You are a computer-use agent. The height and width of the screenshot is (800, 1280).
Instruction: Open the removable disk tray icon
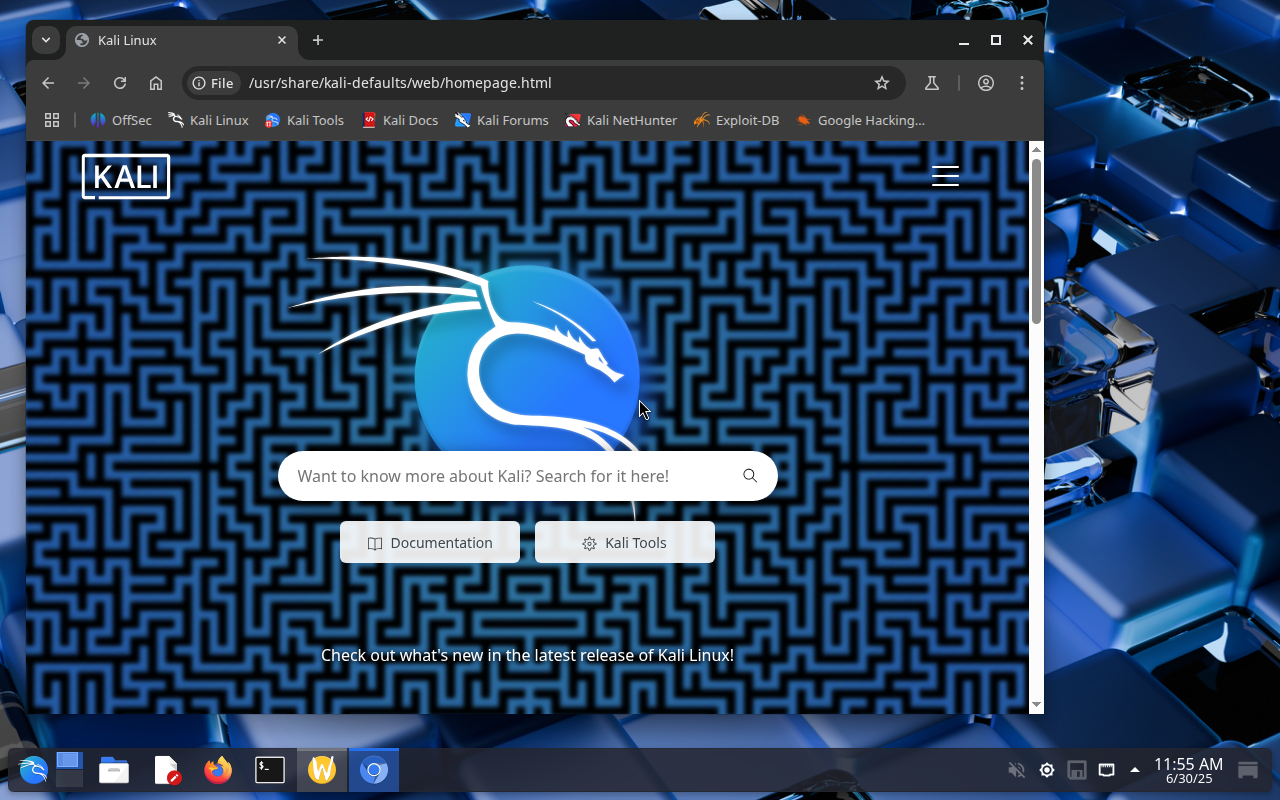(x=1077, y=770)
